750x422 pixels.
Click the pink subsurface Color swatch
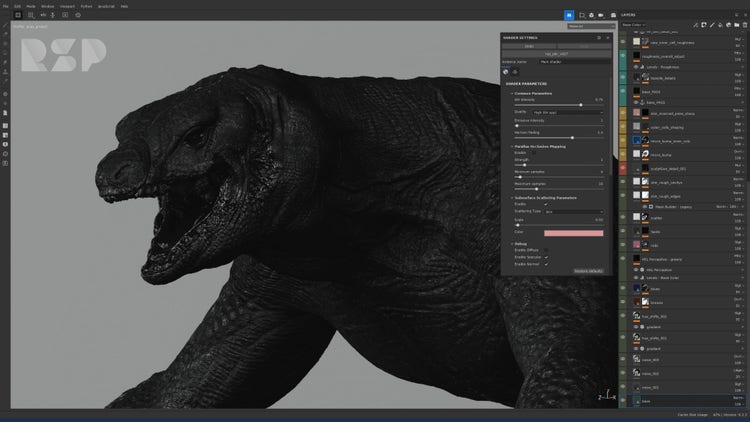pos(574,233)
